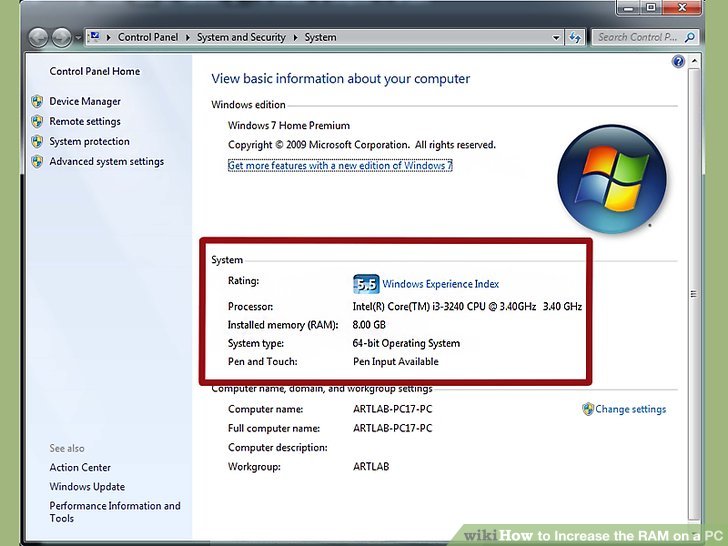Click the shield icon beside Change settings
Screen dimensions: 728x546
(588, 409)
